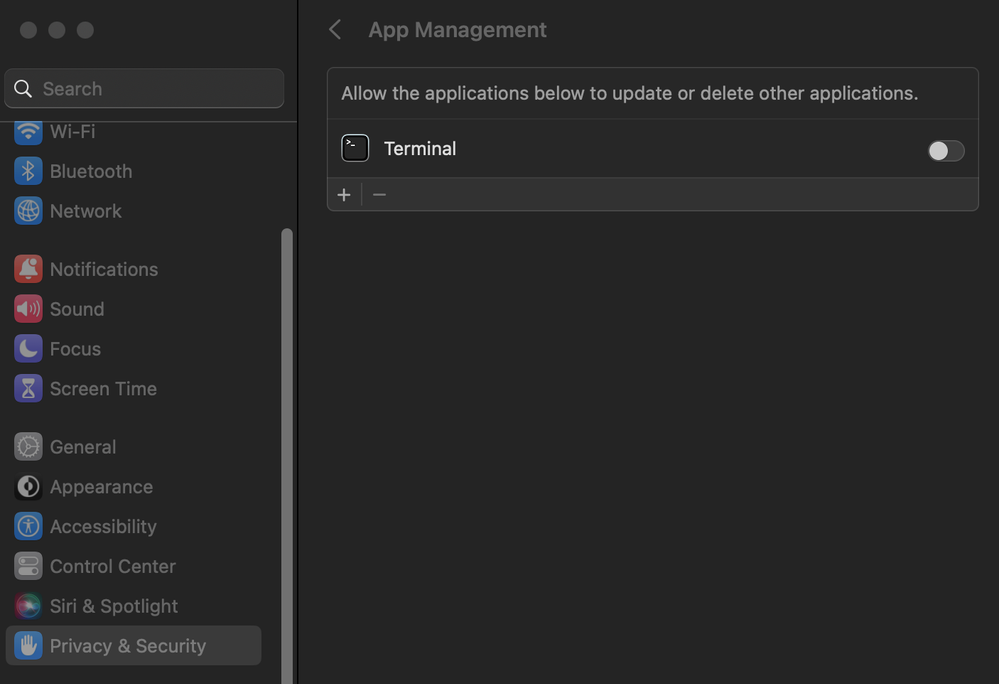Click the sidebar vertical scrollbar
This screenshot has height=684, width=999.
pyautogui.click(x=287, y=456)
